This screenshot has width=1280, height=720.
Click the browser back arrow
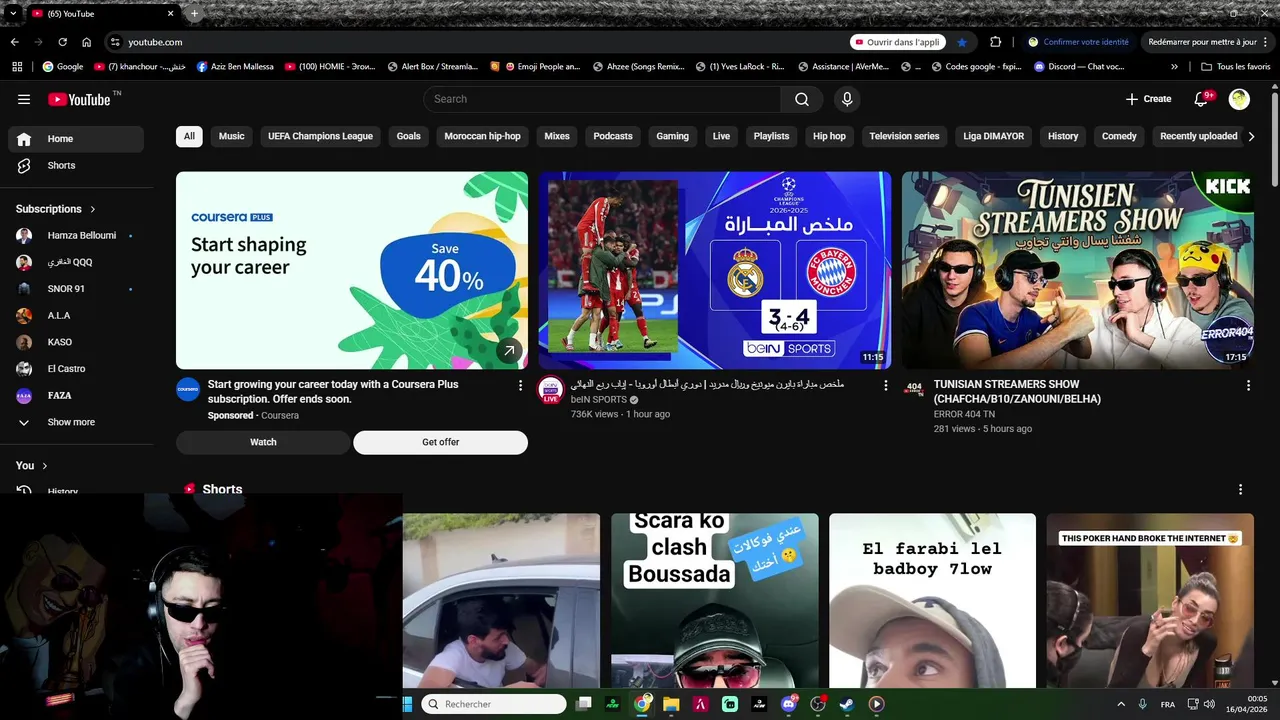[x=14, y=42]
